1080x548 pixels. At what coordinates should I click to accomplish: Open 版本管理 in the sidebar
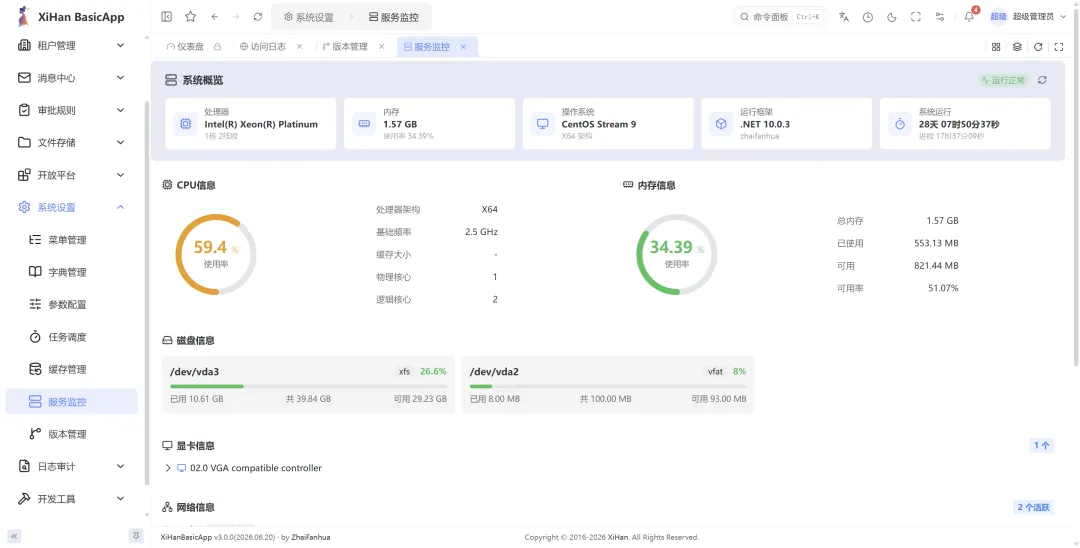(72, 434)
